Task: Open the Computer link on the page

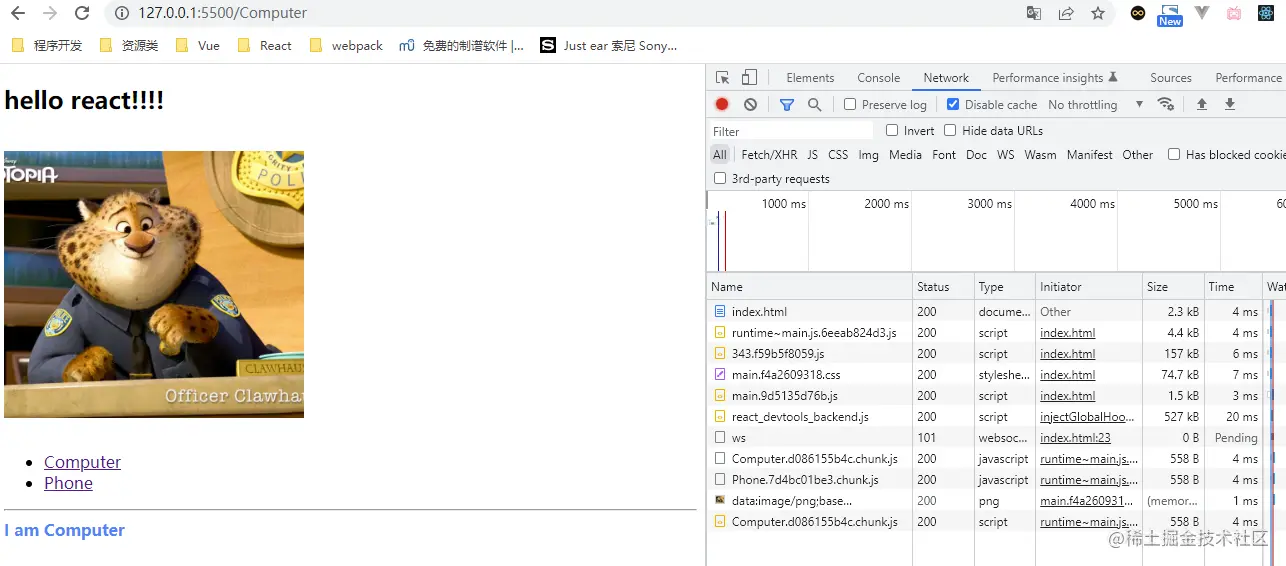Action: 82,462
